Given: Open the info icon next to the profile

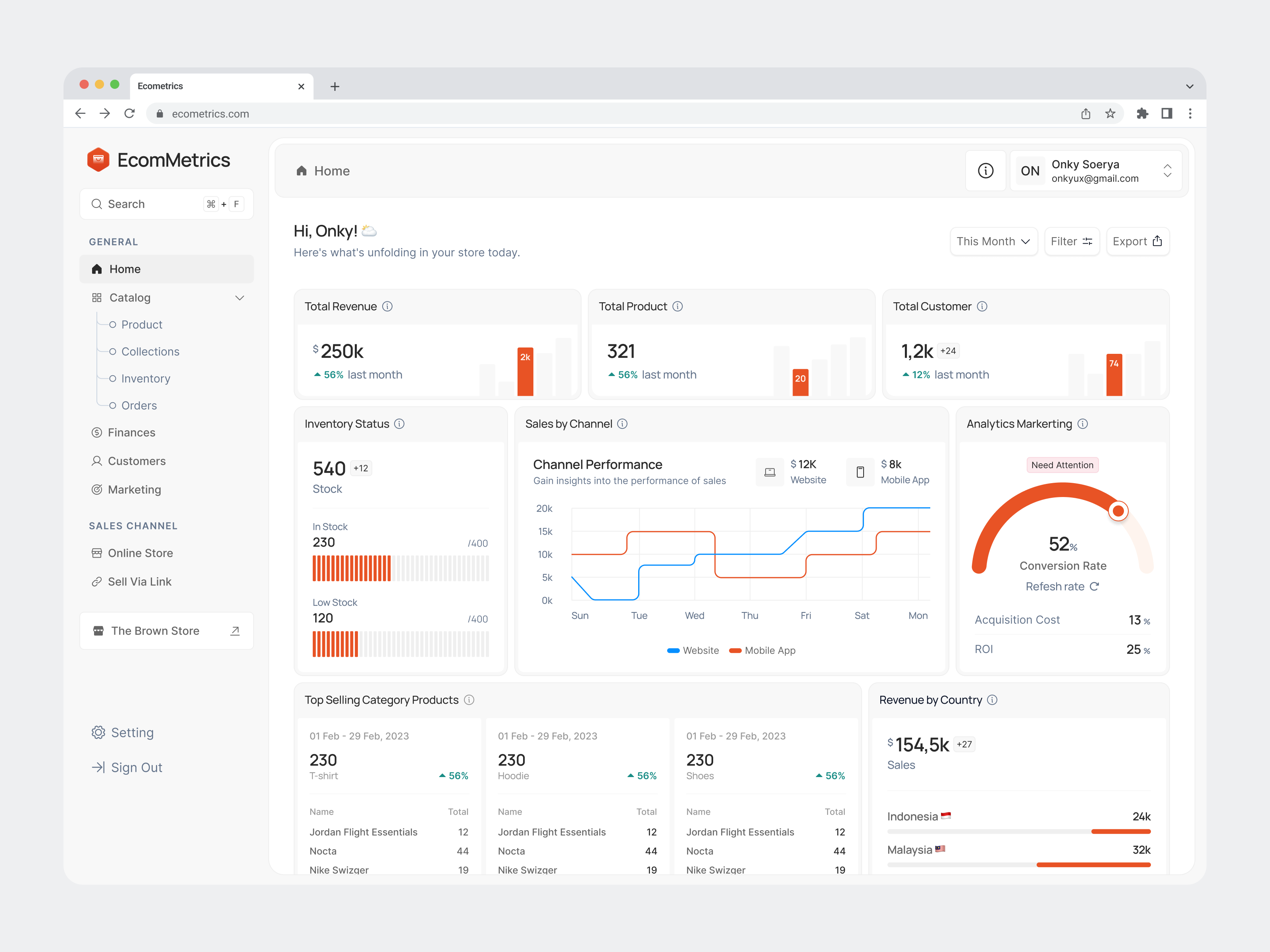Looking at the screenshot, I should 986,171.
